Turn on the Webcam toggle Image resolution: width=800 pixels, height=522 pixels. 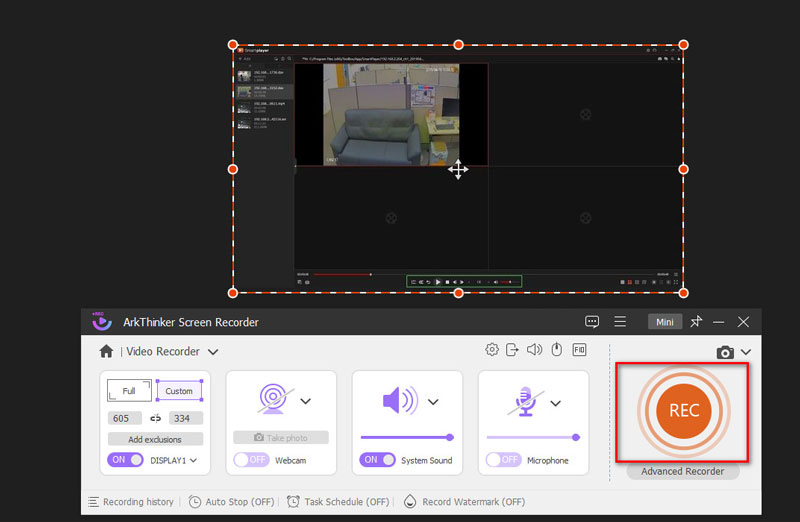pyautogui.click(x=252, y=460)
